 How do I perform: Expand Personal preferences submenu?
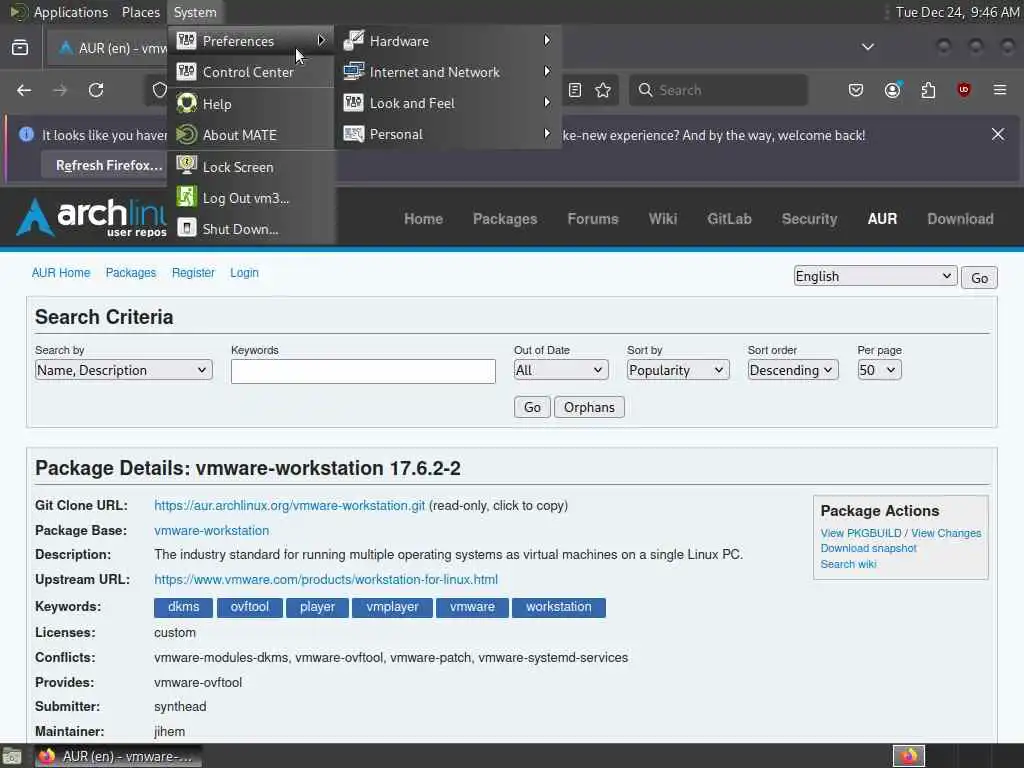point(448,135)
